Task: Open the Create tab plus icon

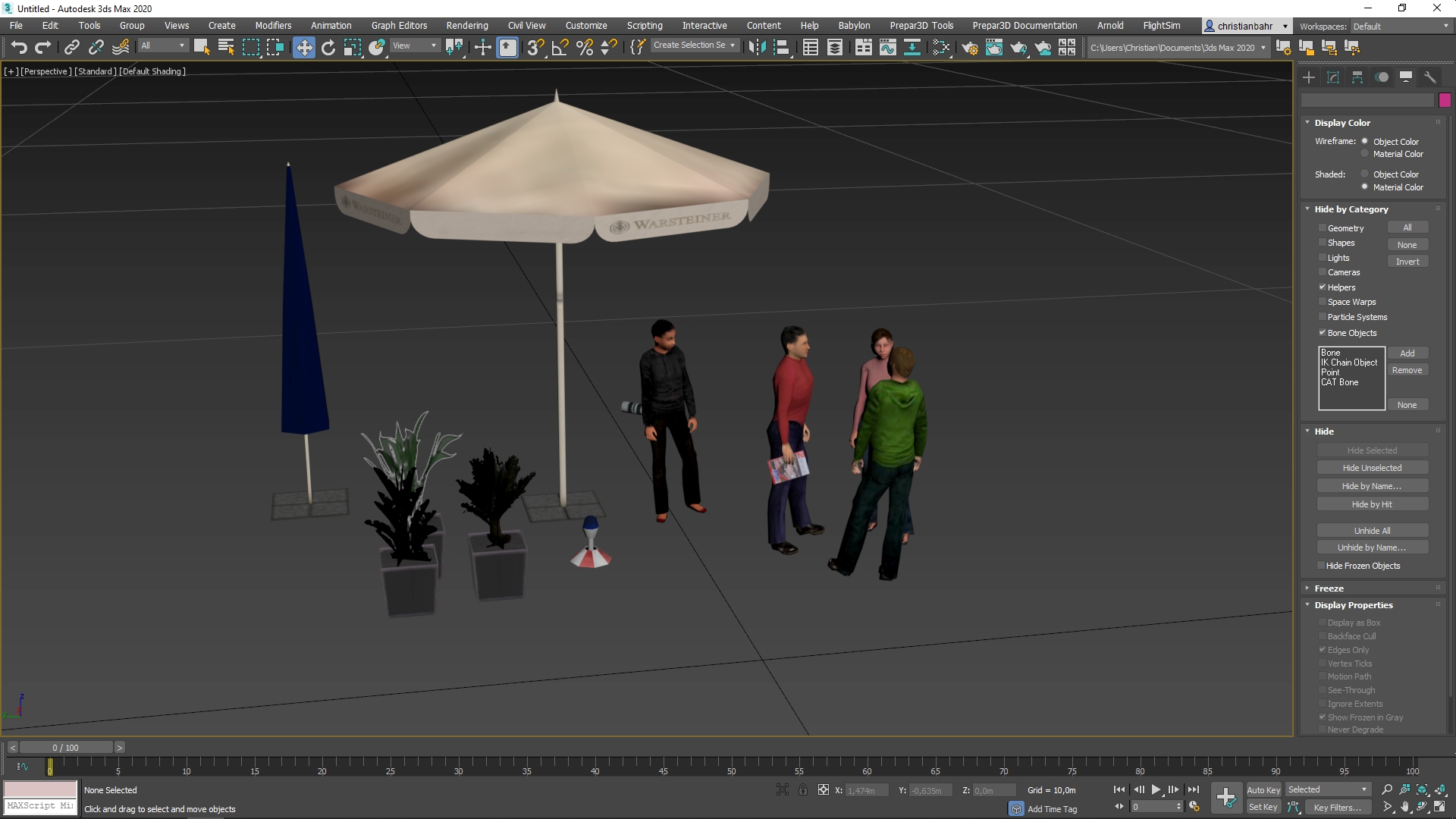Action: point(1309,77)
